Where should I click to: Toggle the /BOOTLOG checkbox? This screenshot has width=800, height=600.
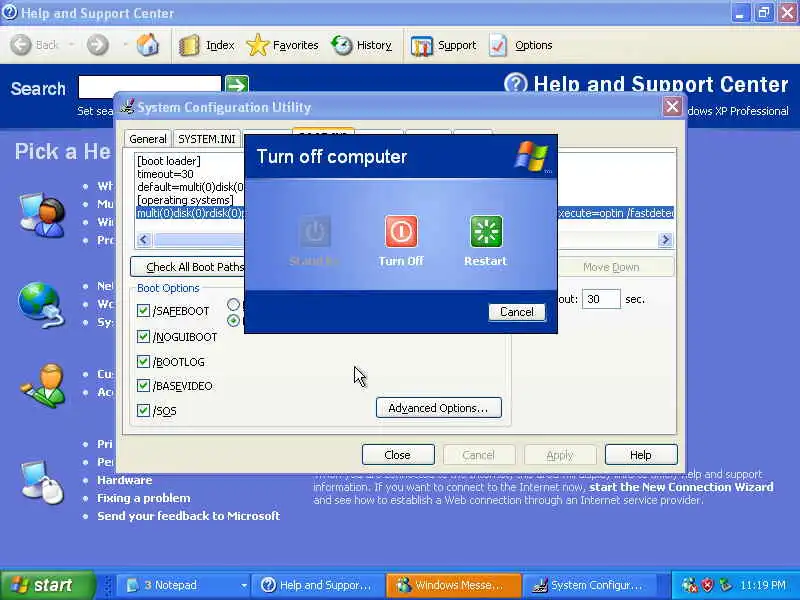tap(143, 361)
